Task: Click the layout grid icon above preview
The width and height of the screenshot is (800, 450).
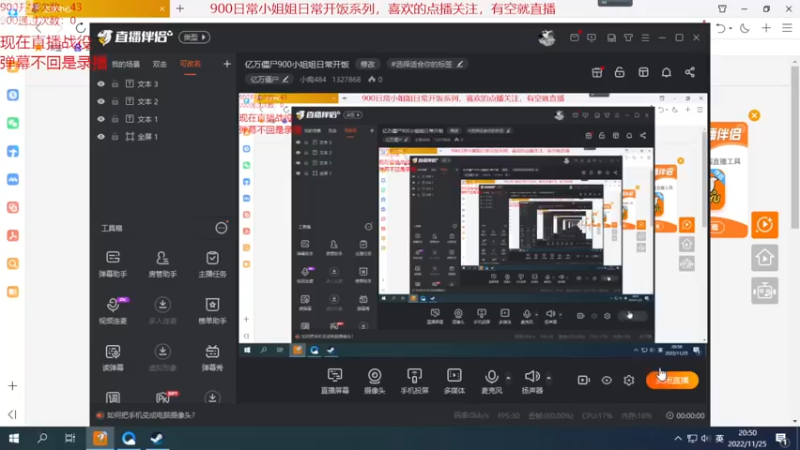Action: pyautogui.click(x=643, y=72)
